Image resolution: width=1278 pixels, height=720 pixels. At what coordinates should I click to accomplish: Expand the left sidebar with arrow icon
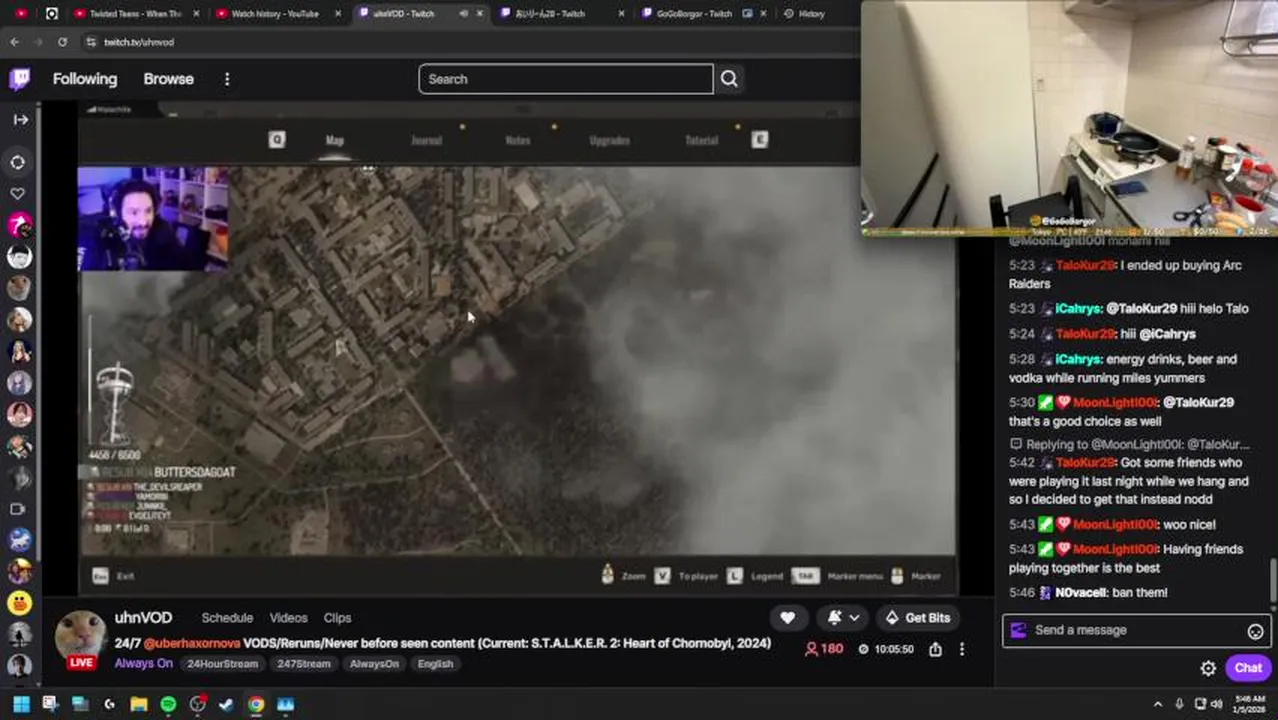click(20, 119)
